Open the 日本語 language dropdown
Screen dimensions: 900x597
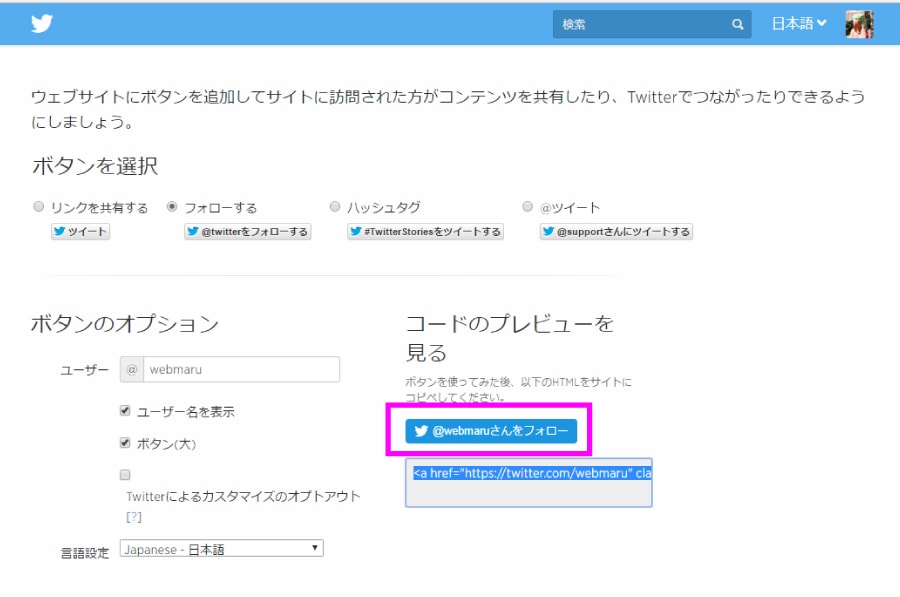point(798,24)
